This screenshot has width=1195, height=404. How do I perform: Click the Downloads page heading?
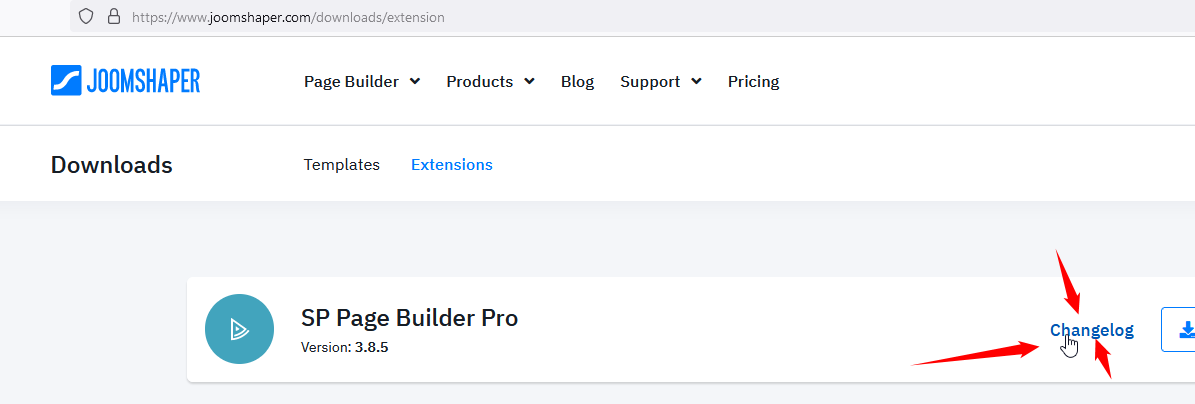(x=112, y=164)
